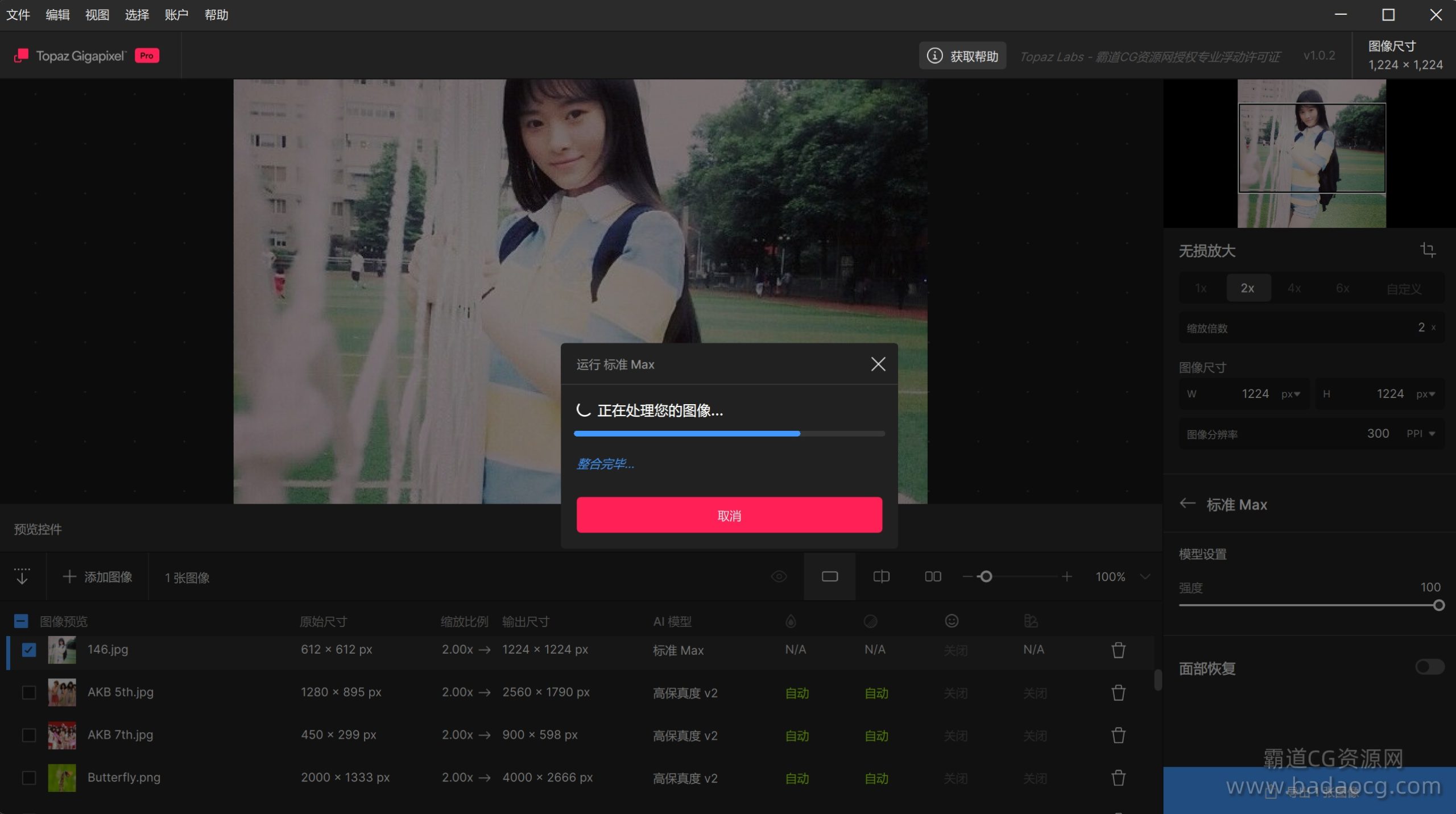
Task: Open the 账户 menu
Action: 176,15
